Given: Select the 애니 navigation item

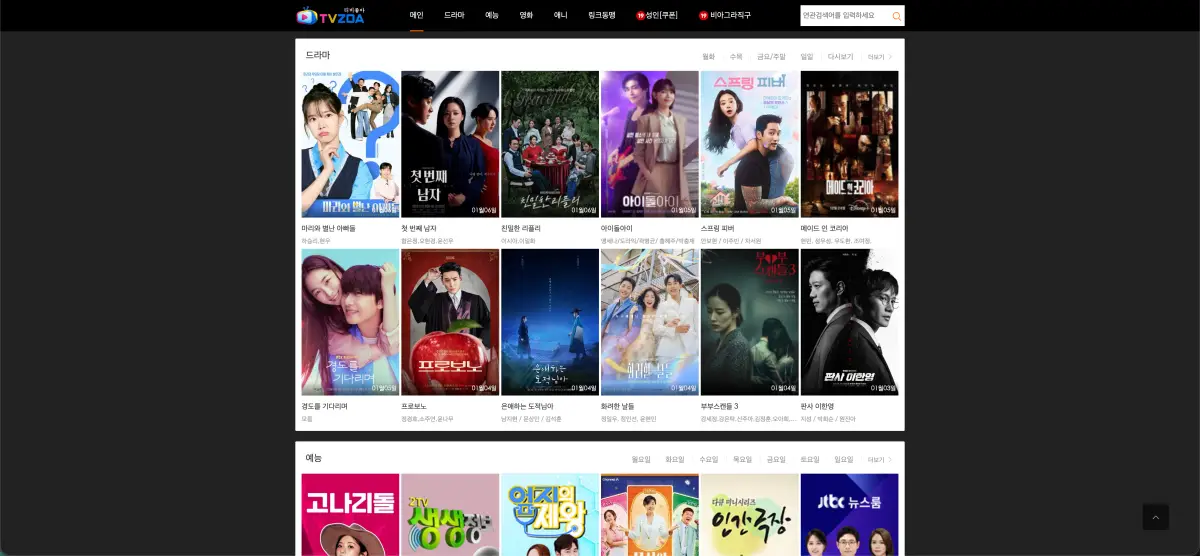Looking at the screenshot, I should [561, 16].
